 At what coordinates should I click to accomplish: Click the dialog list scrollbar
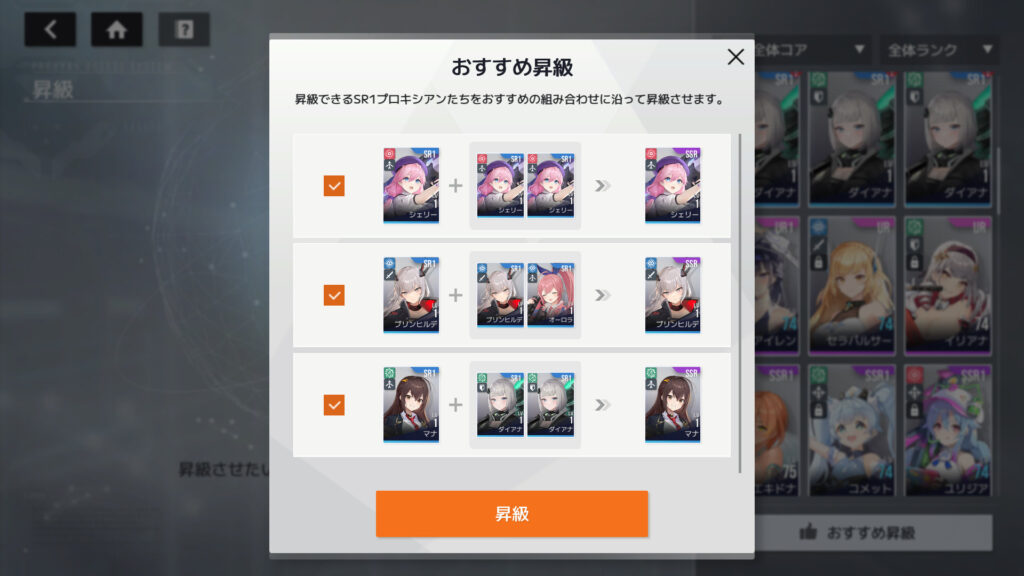point(740,303)
